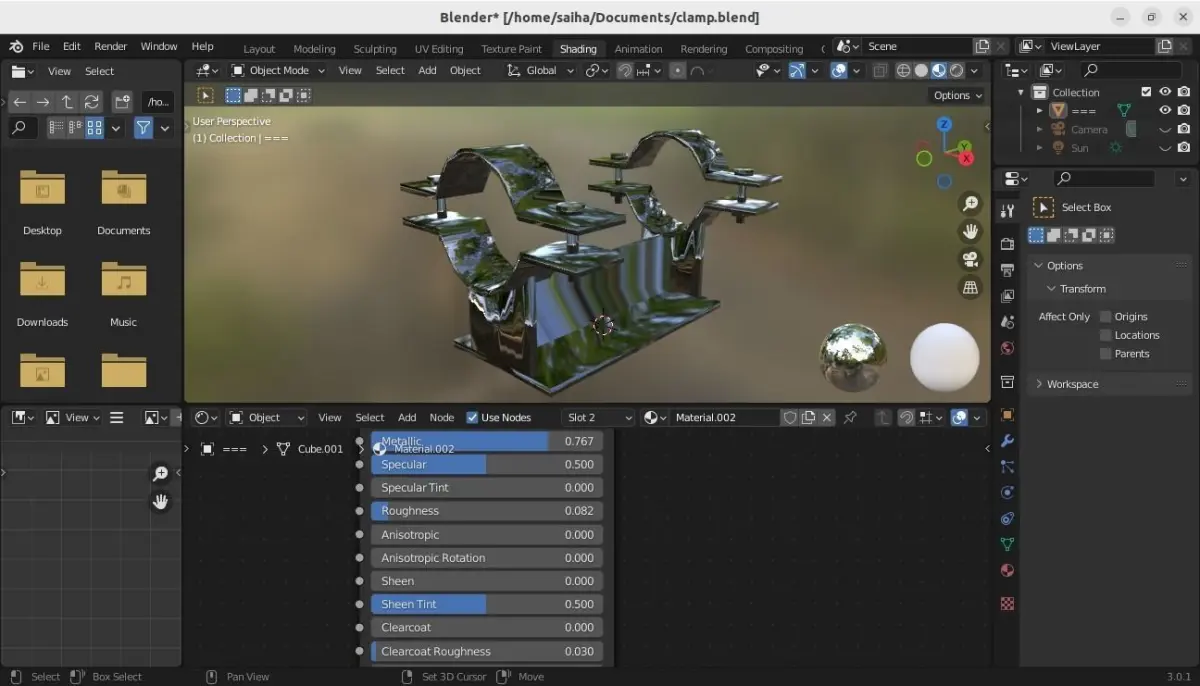The width and height of the screenshot is (1200, 686).
Task: Create a new folder in file browser
Action: pos(122,102)
